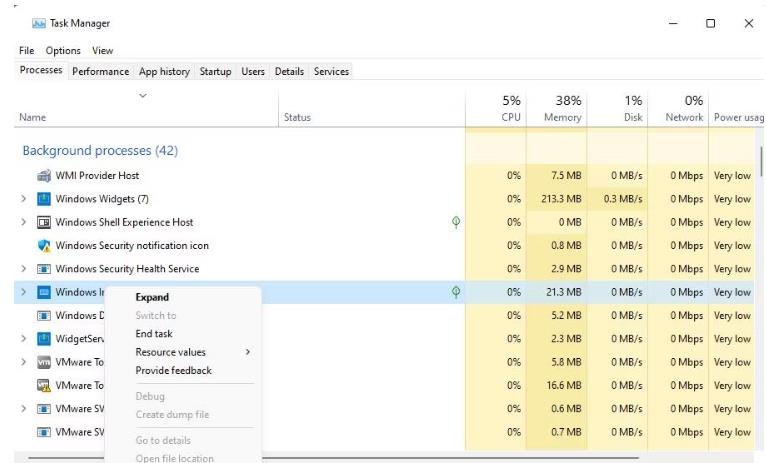Click the 213.3 MB memory value
The width and height of the screenshot is (766, 463).
coord(561,199)
